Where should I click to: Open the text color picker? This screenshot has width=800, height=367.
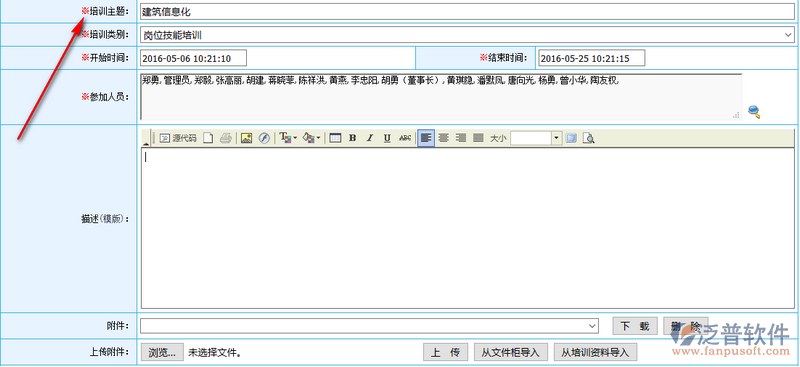[288, 138]
